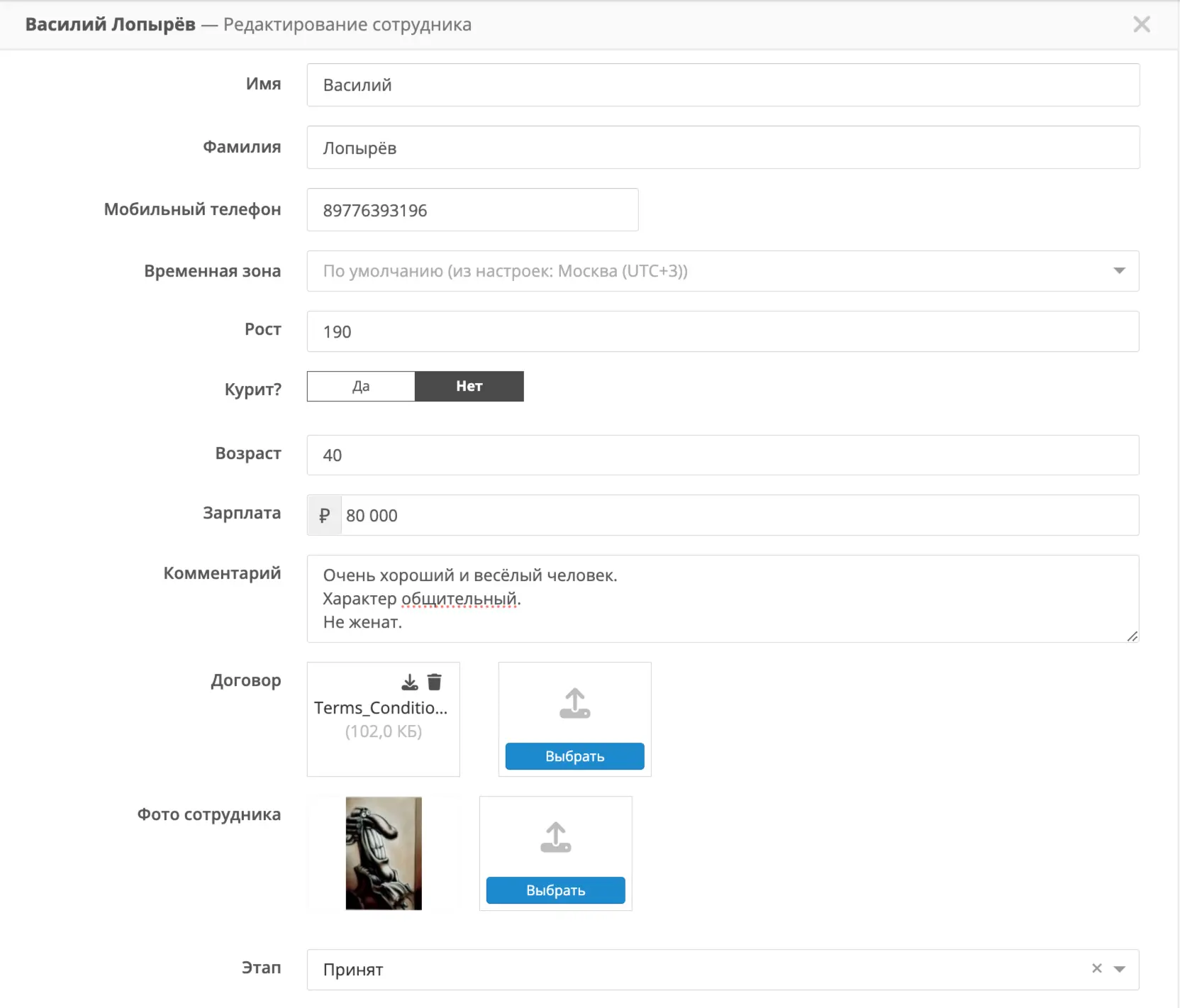Focus the Мобильный телефон field
This screenshot has height=1008, width=1180.
click(x=472, y=210)
